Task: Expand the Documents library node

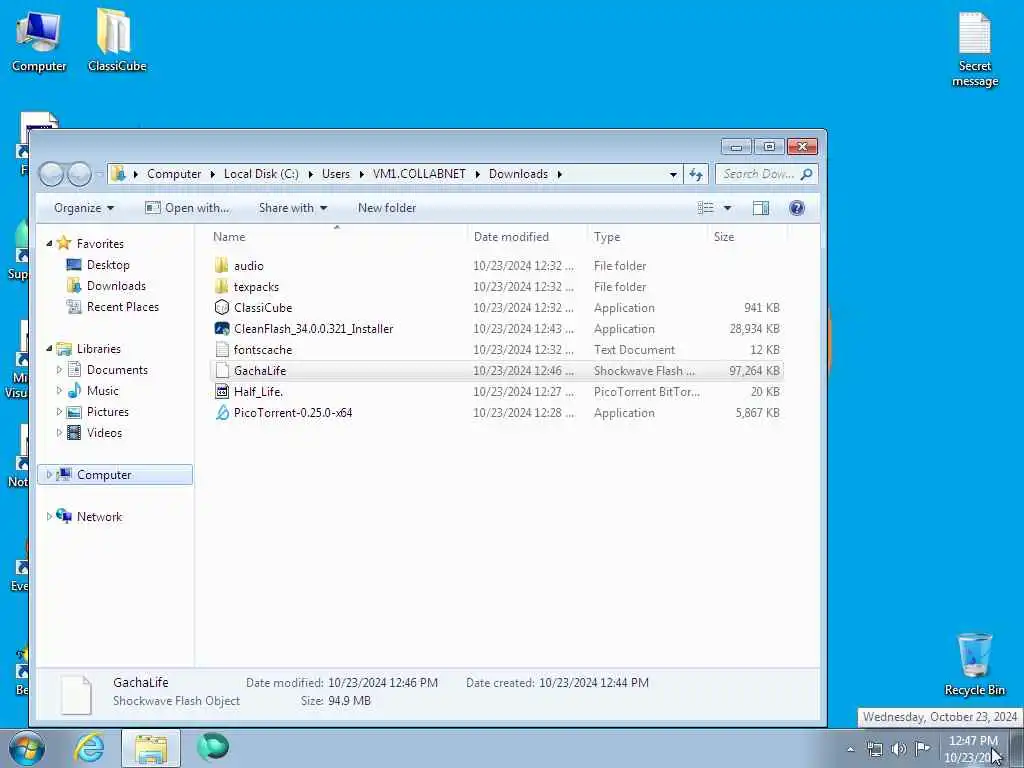Action: (59, 370)
